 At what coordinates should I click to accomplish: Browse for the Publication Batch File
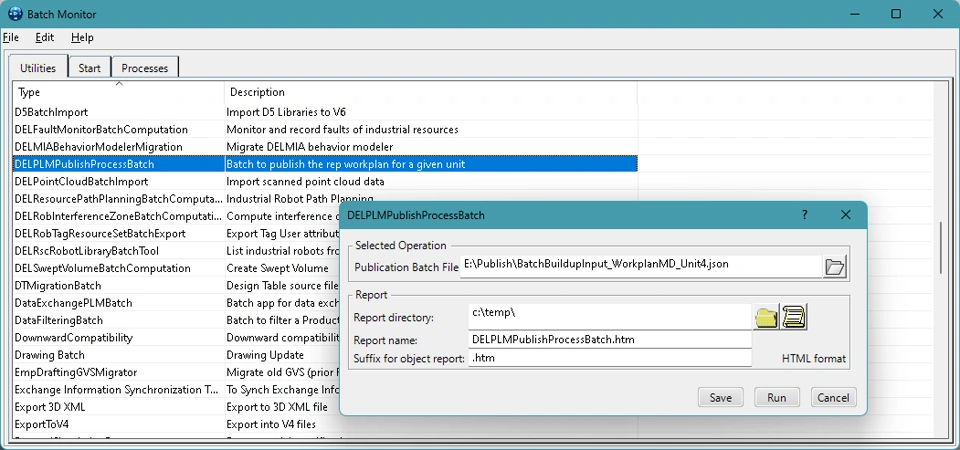pos(834,267)
